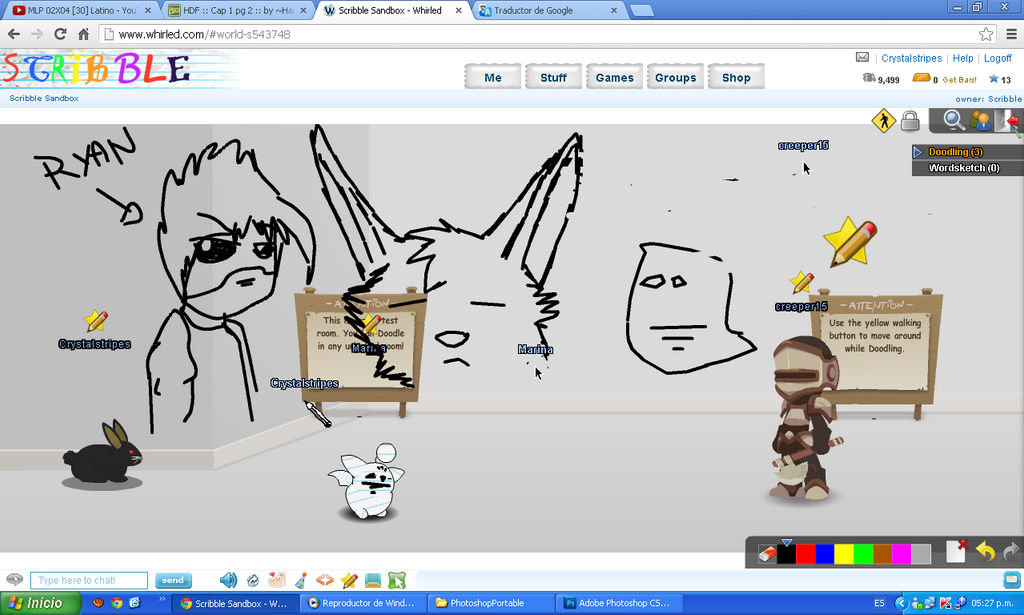Click the clear drawing page icon
The image size is (1024, 615).
pos(957,551)
